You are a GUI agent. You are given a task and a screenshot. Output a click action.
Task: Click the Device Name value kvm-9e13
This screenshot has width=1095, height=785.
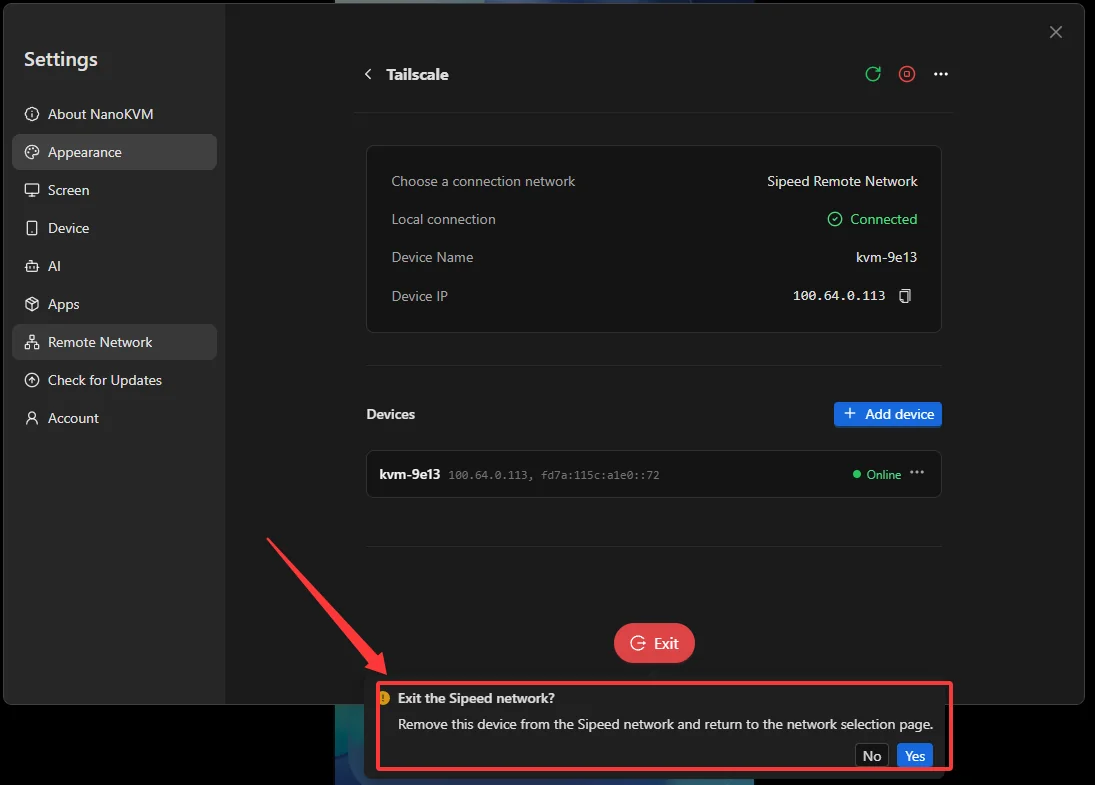pos(886,257)
